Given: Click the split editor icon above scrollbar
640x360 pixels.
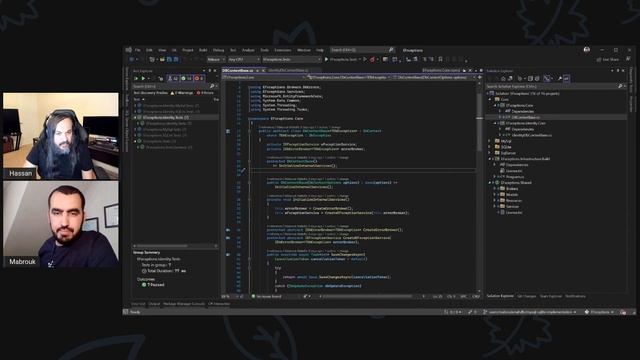Looking at the screenshot, I should [x=480, y=77].
